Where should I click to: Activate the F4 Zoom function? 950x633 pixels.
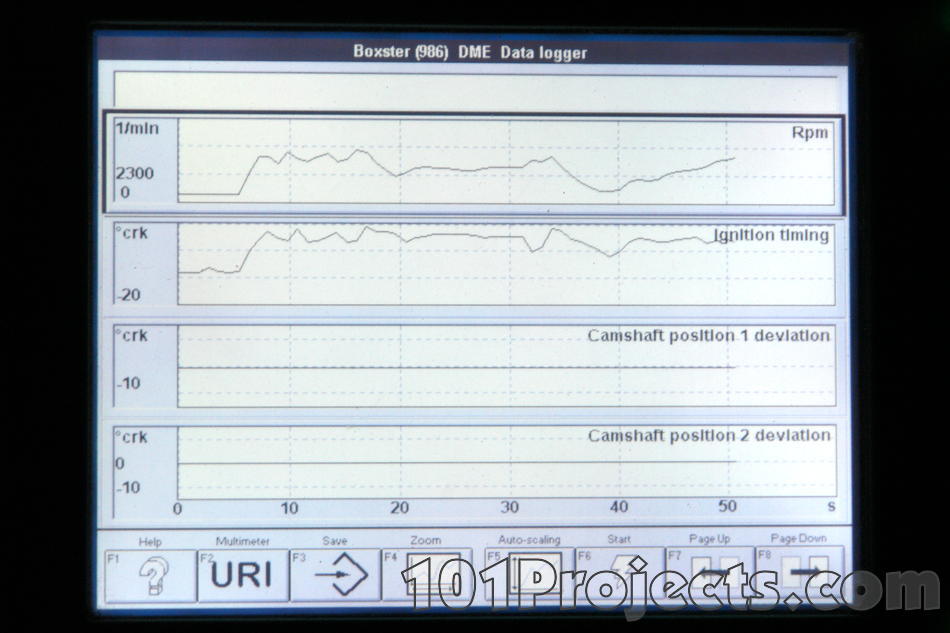coord(427,574)
